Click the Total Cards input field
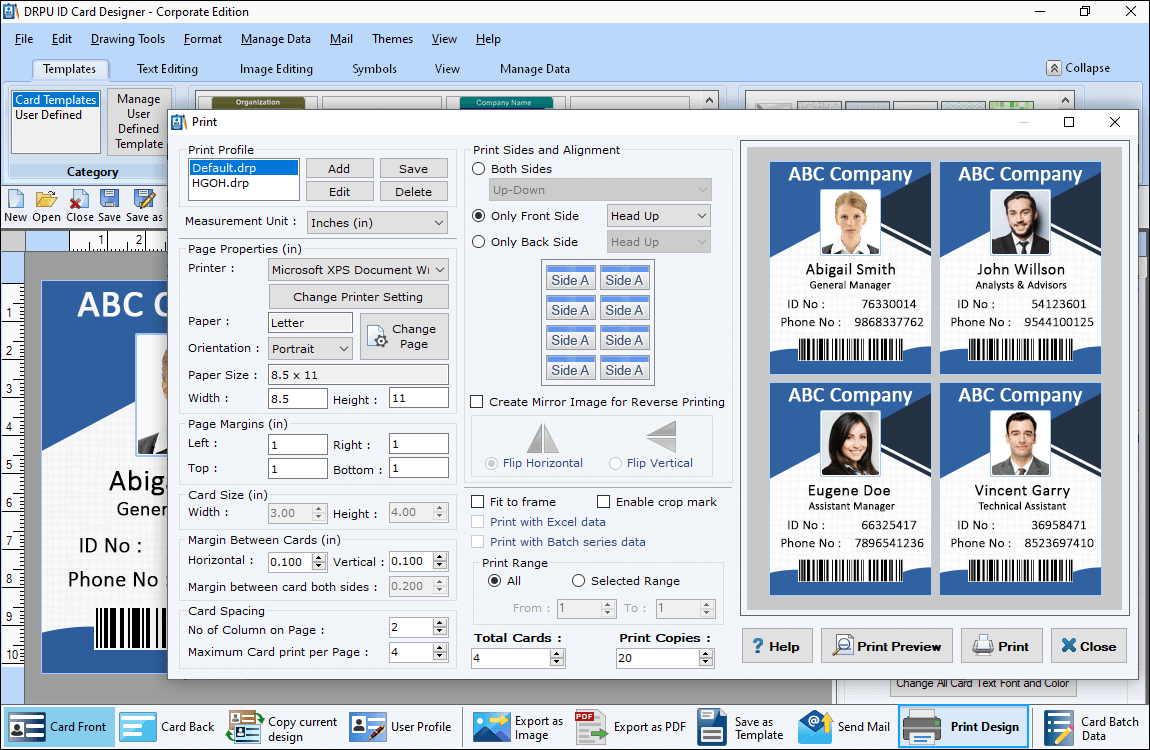 (510, 658)
